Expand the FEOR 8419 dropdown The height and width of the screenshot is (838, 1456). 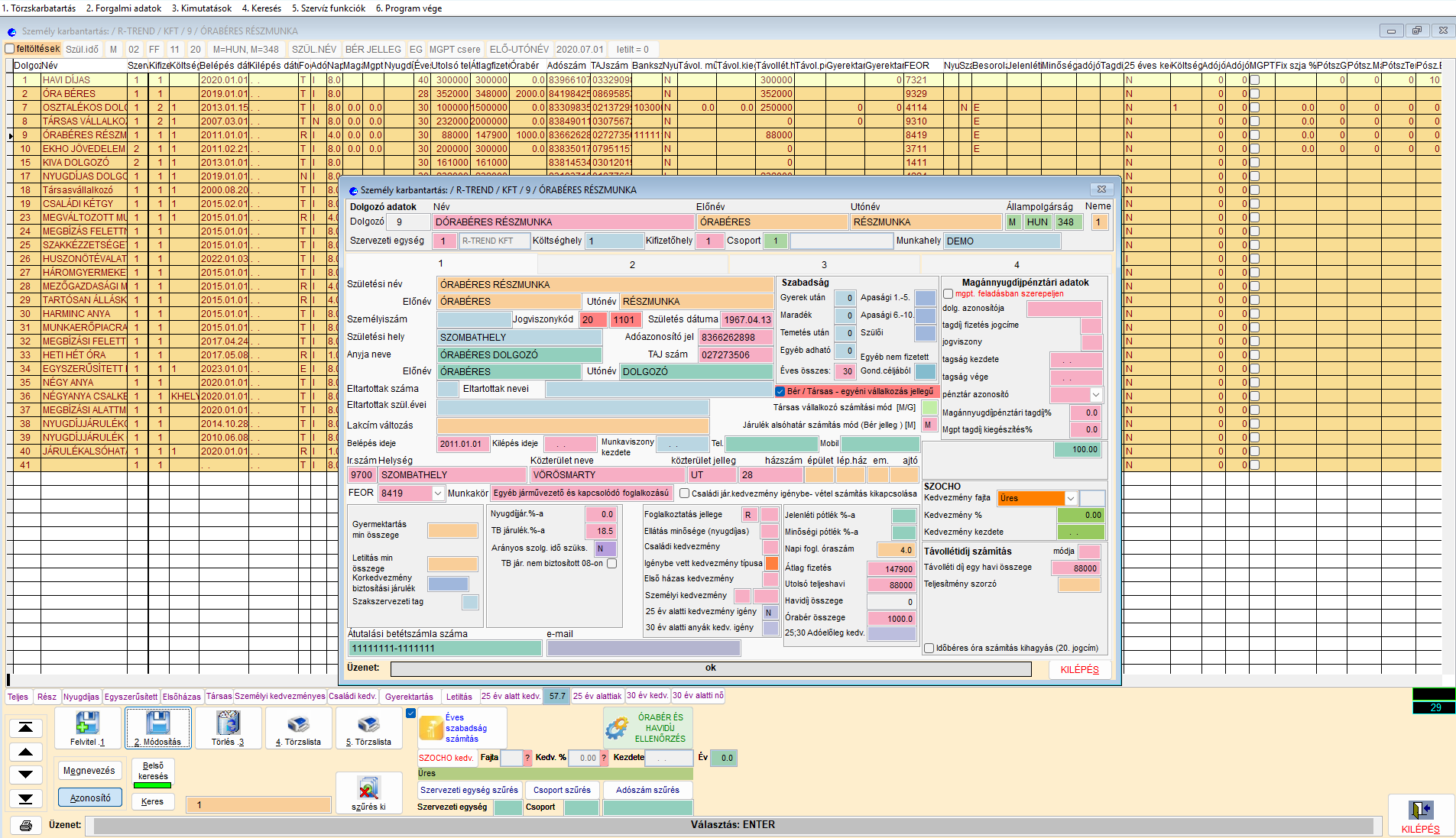click(x=438, y=493)
